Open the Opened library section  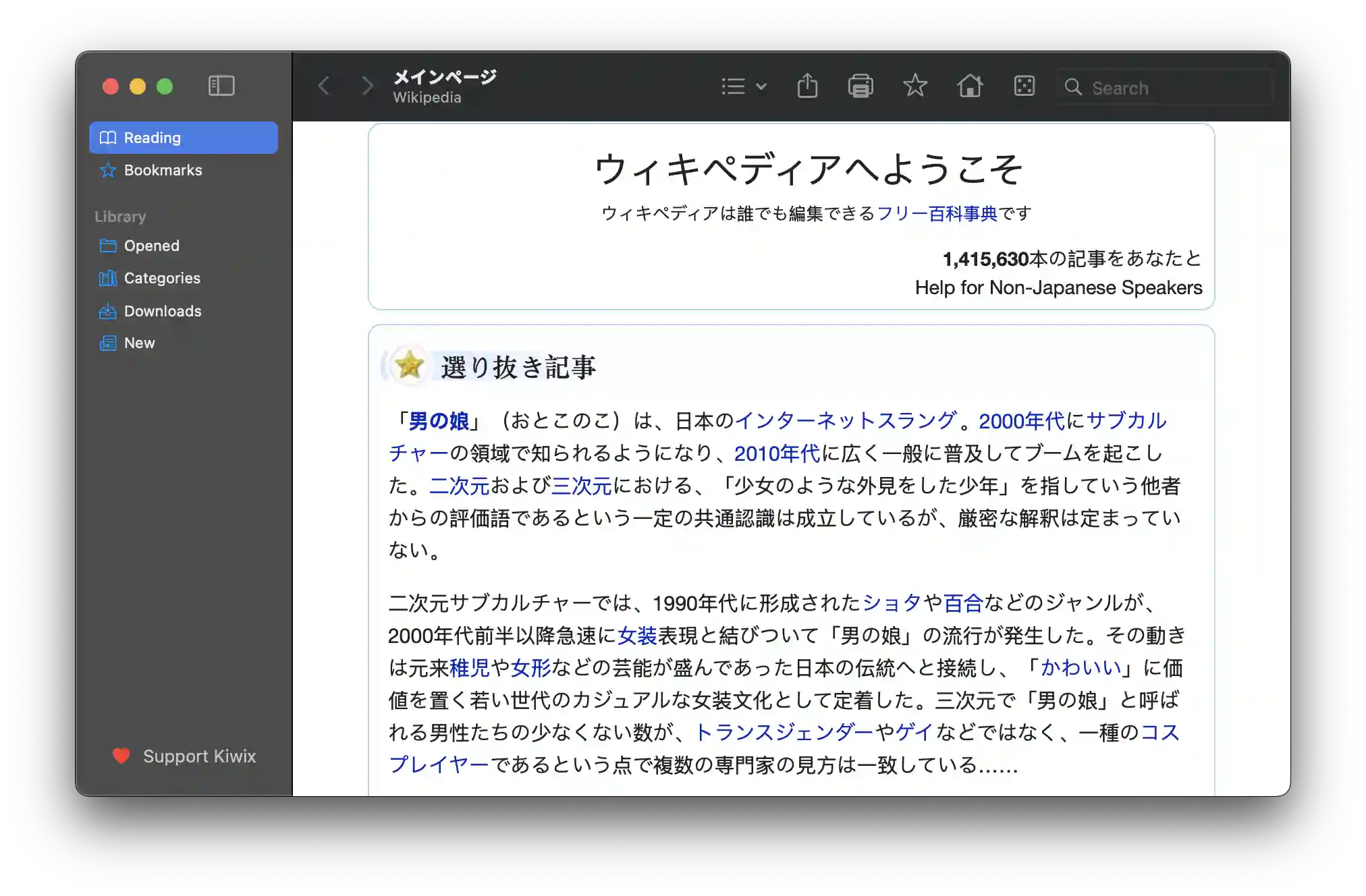point(184,246)
